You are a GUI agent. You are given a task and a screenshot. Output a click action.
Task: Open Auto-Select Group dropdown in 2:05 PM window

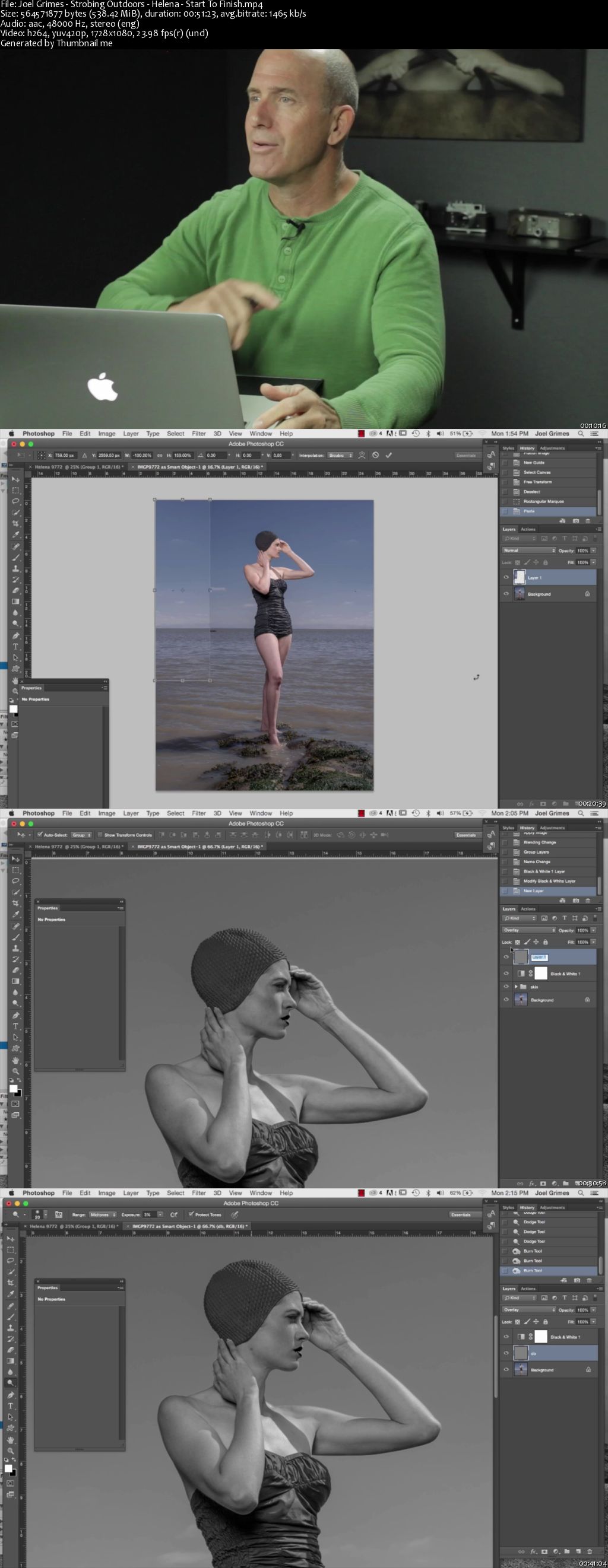81,835
